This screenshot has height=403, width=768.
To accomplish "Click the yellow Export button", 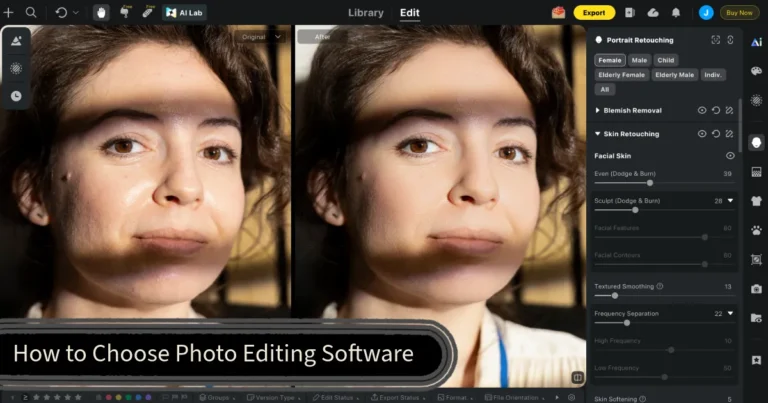I will (594, 13).
